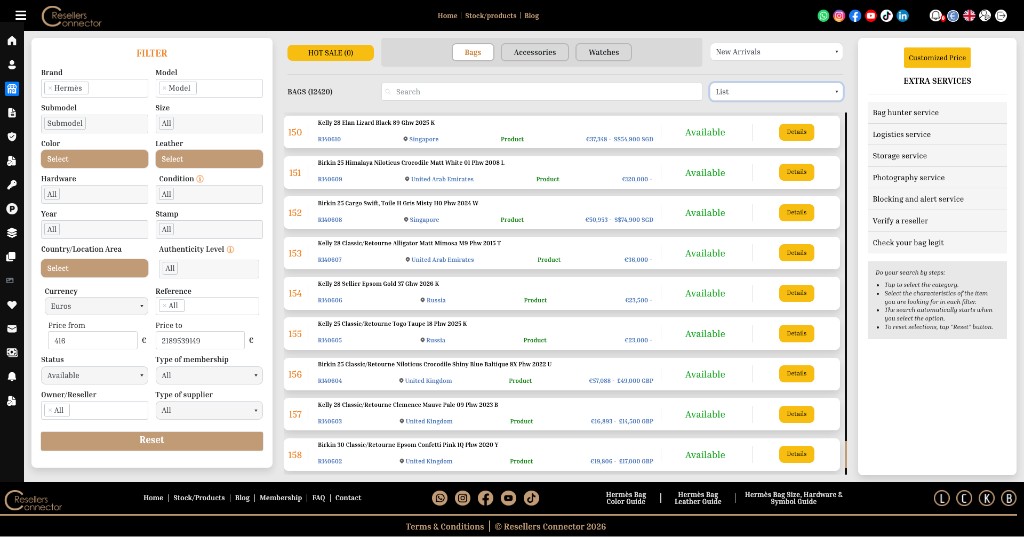Image resolution: width=1024 pixels, height=537 pixels.
Task: Open the Verify a reseller link
Action: coord(900,221)
